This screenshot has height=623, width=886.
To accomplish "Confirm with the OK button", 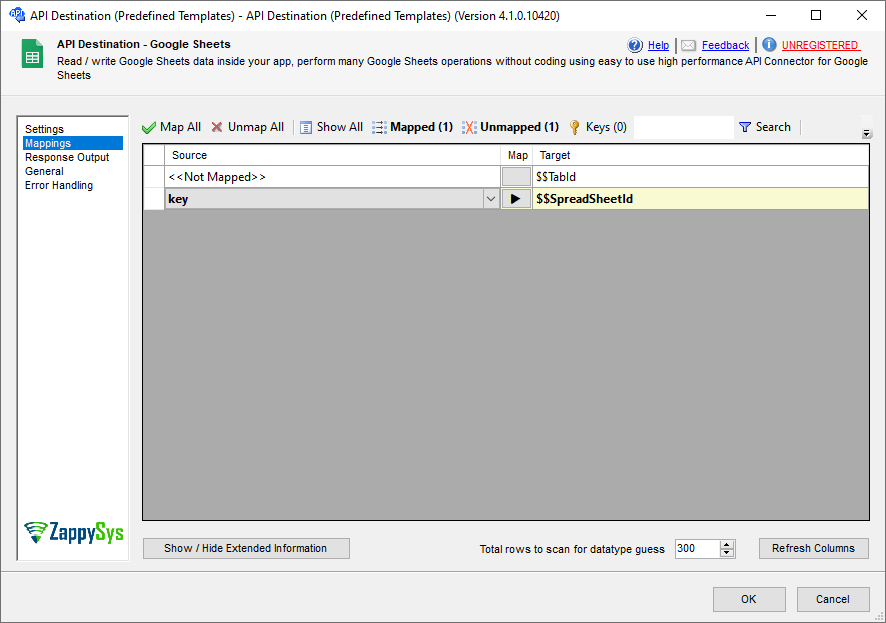I will point(749,599).
